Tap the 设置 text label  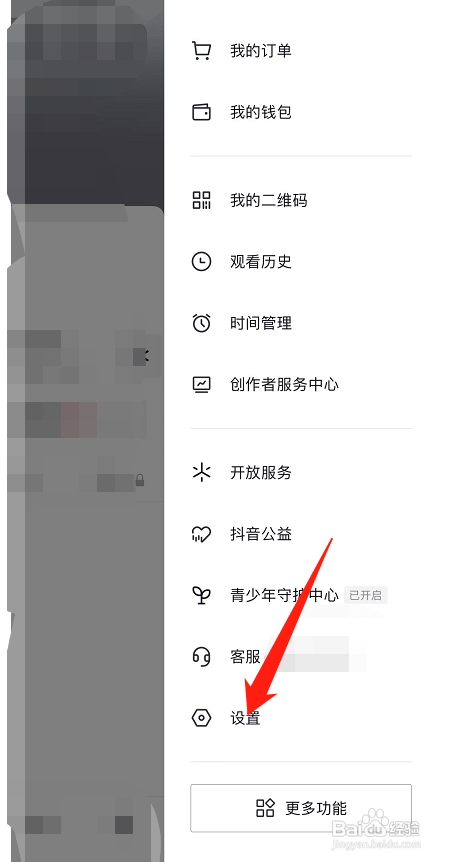pyautogui.click(x=245, y=718)
